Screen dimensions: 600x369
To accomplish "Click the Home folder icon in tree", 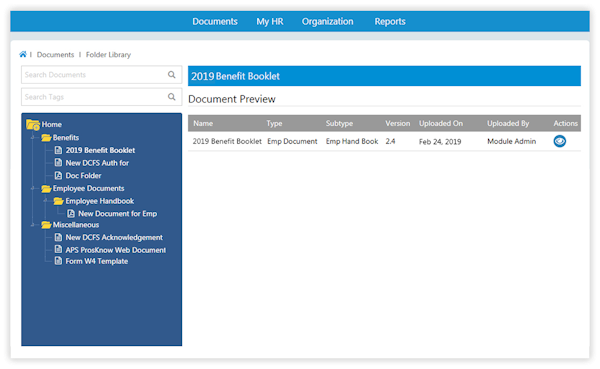I will (x=33, y=124).
